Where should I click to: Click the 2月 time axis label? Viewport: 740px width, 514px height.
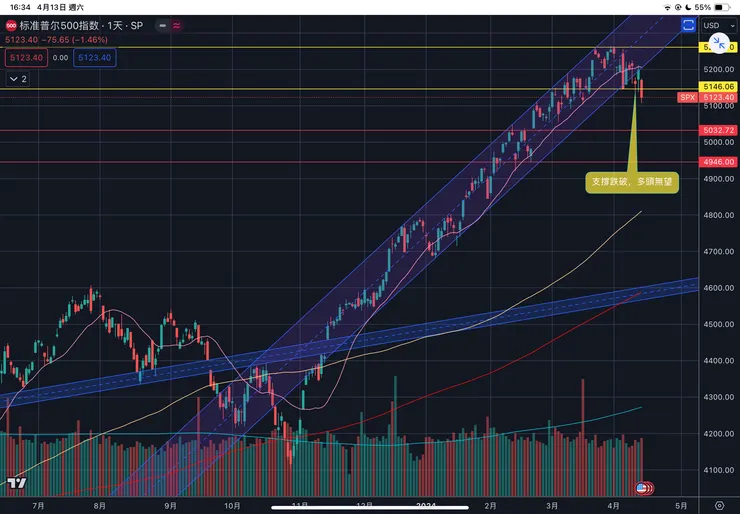coord(490,506)
